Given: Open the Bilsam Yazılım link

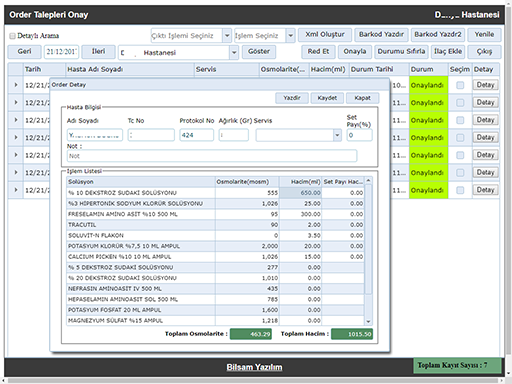Looking at the screenshot, I should (254, 367).
